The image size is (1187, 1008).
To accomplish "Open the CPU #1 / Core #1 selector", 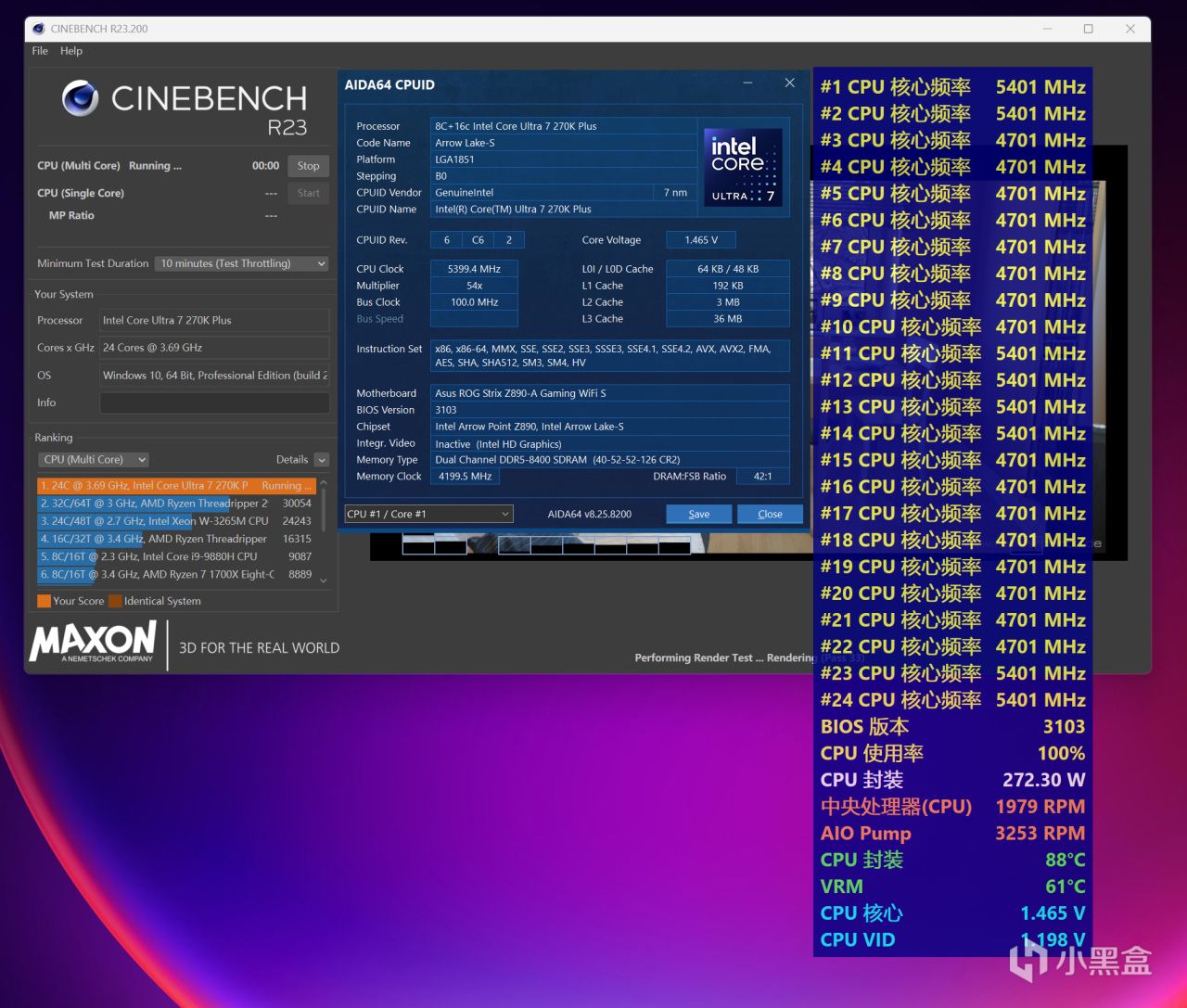I will (428, 514).
